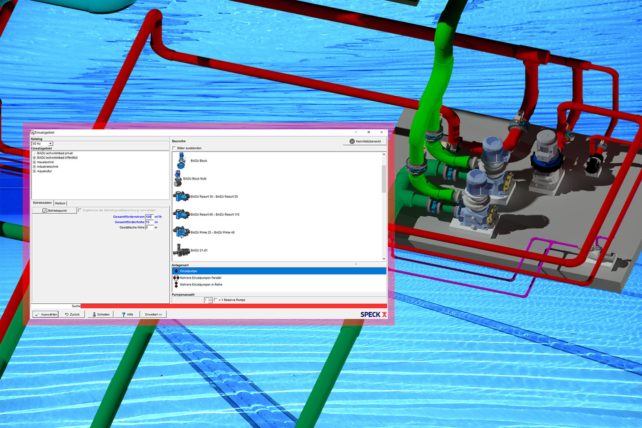Click the Auswählen button
Screen dimensions: 642x428
pos(46,314)
